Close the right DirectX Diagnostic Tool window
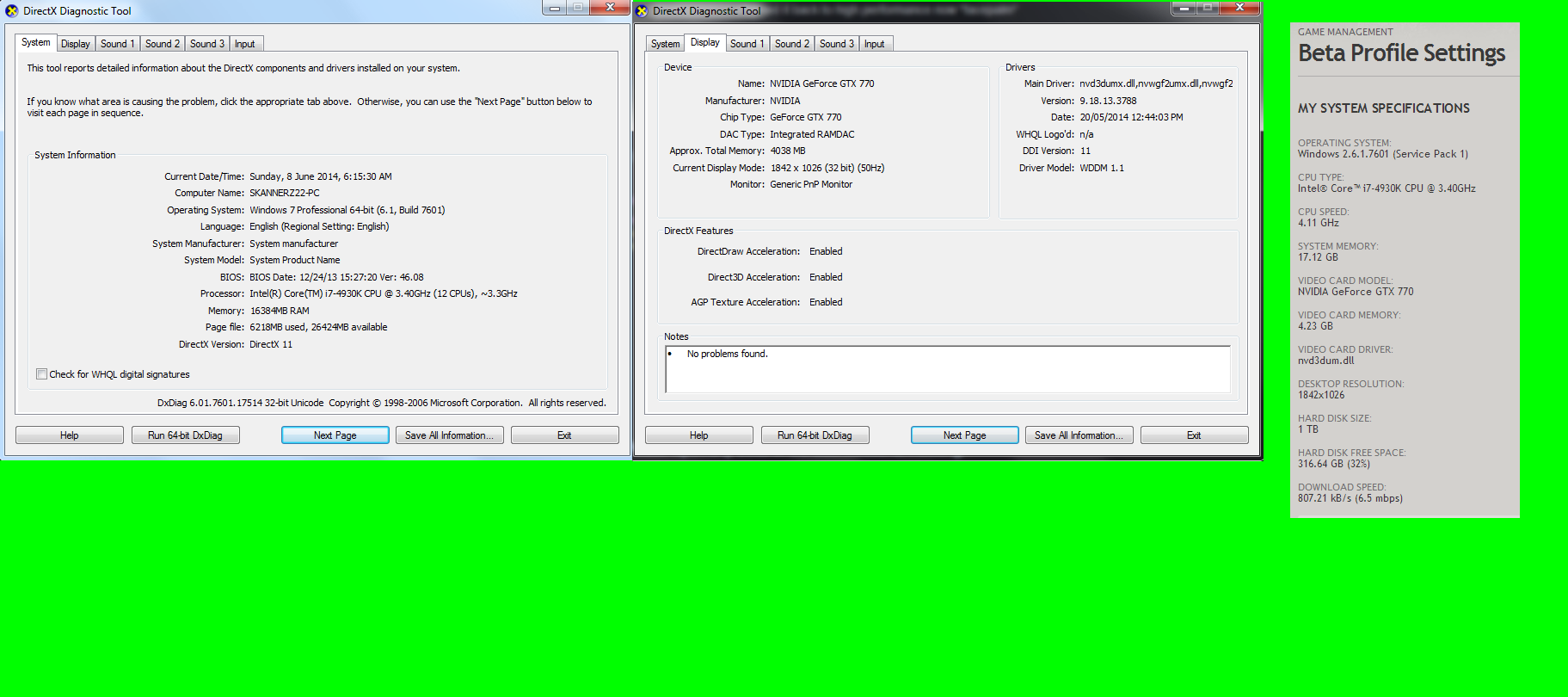Image resolution: width=1568 pixels, height=697 pixels. (1239, 8)
